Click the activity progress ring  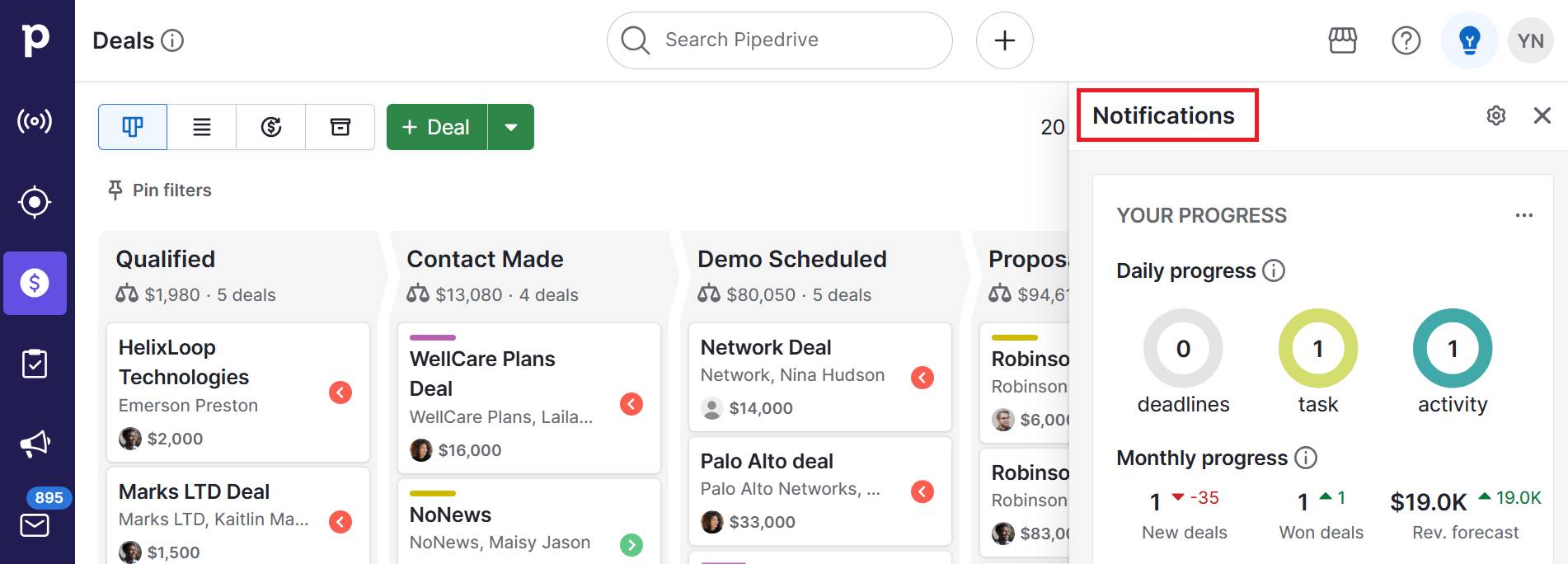click(1453, 349)
